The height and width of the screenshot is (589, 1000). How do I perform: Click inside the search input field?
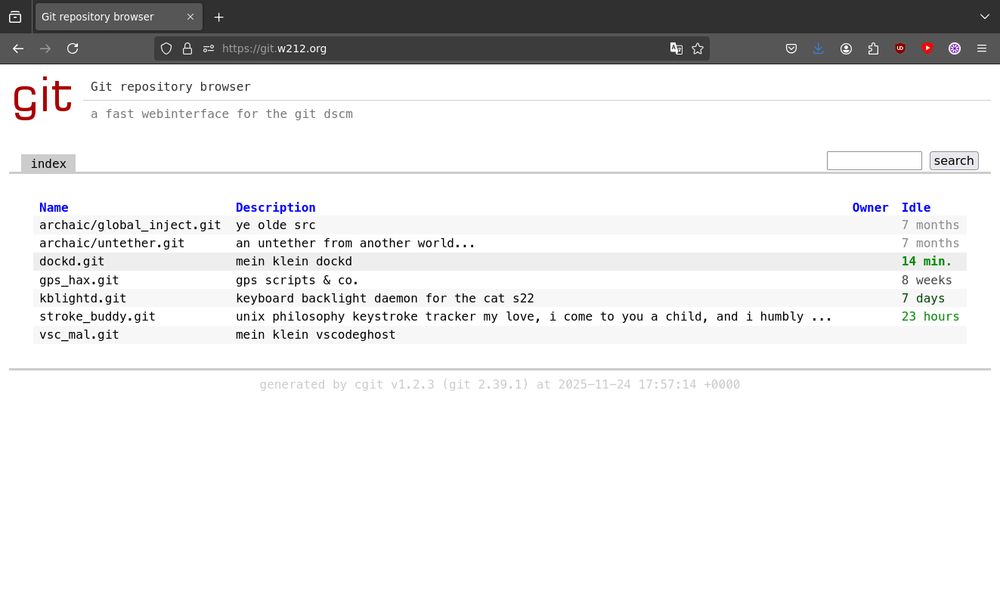pyautogui.click(x=873, y=160)
